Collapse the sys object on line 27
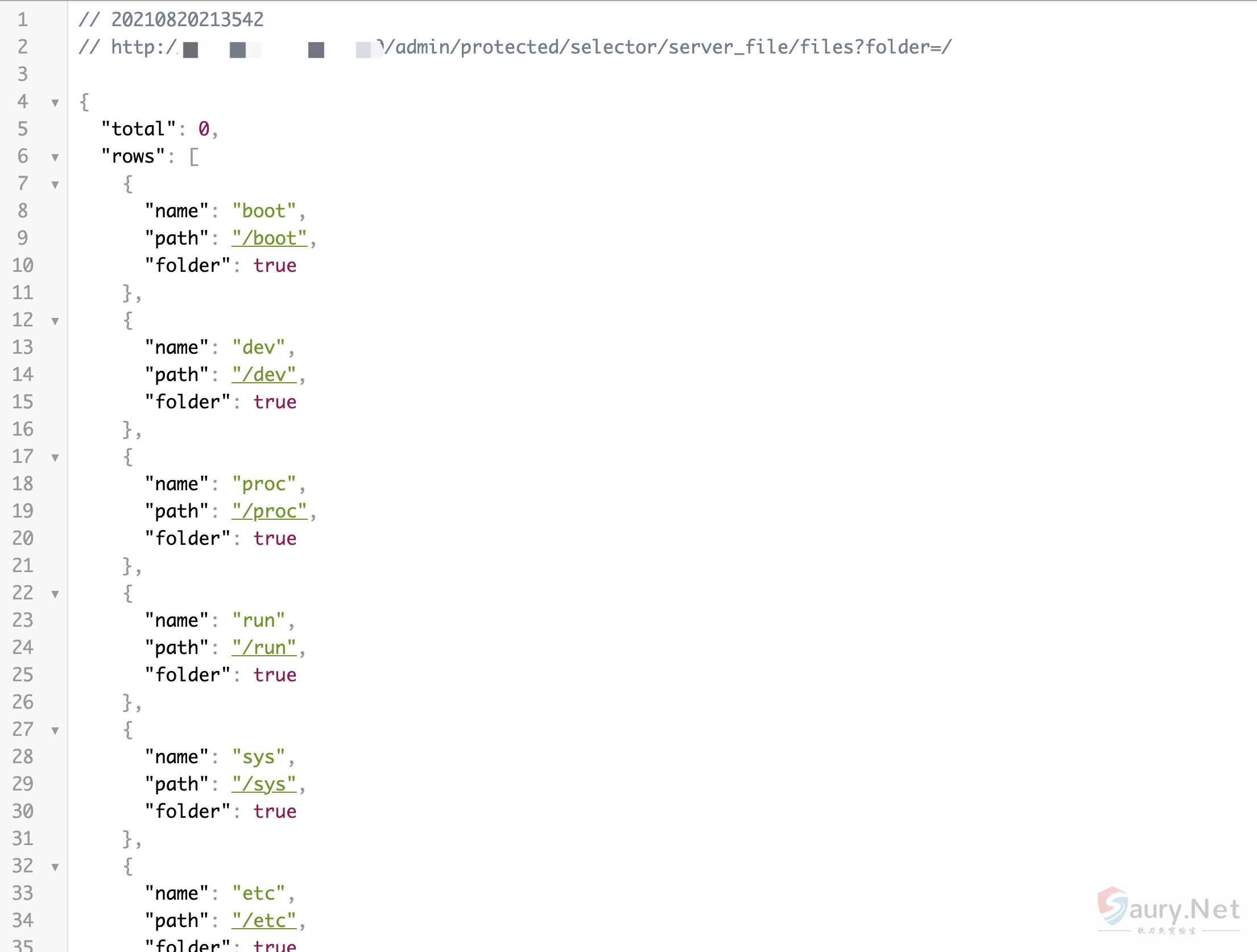This screenshot has width=1257, height=952. tap(55, 731)
